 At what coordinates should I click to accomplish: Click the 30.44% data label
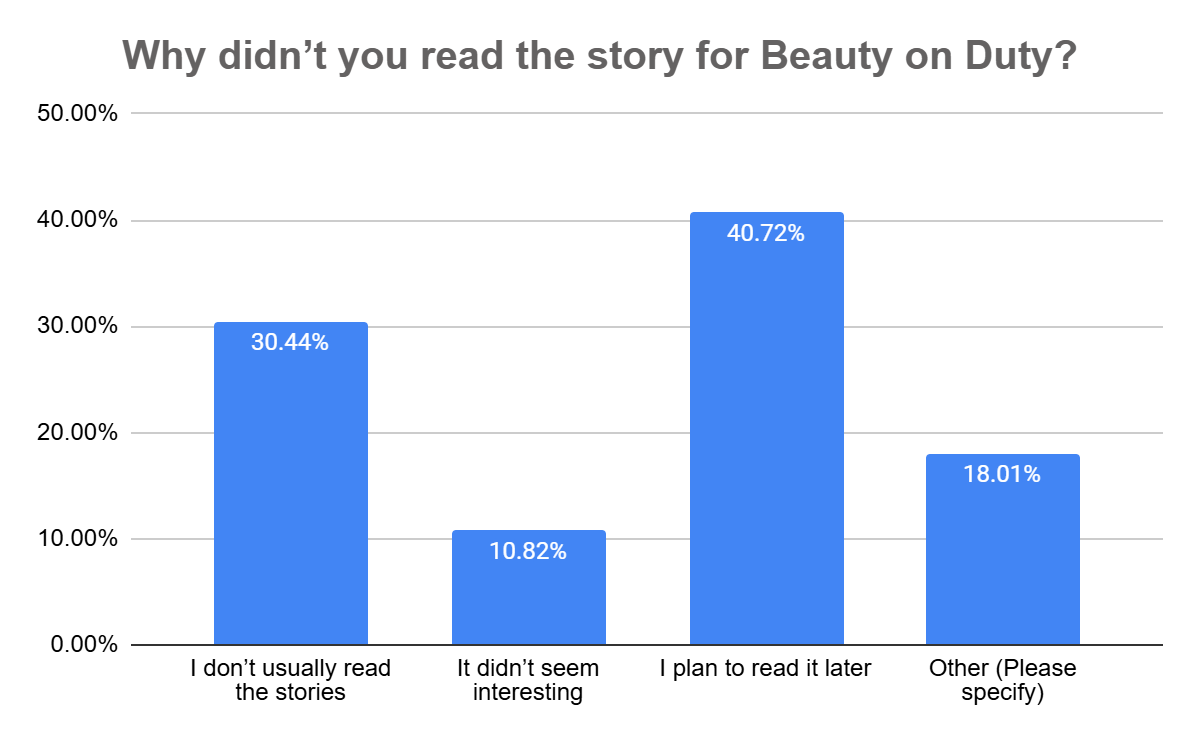[291, 342]
